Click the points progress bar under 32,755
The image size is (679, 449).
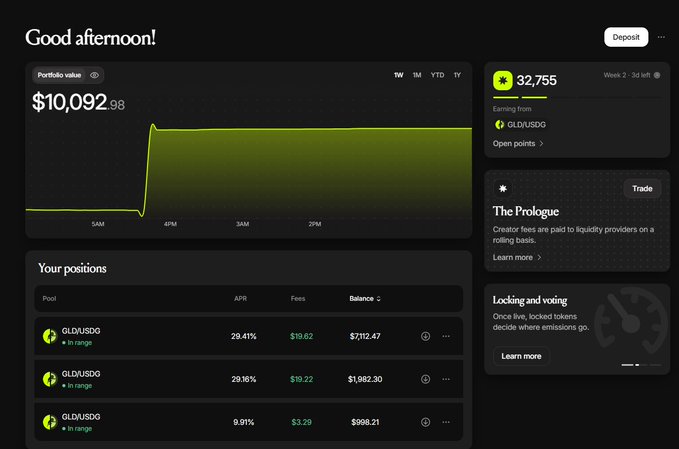(577, 97)
